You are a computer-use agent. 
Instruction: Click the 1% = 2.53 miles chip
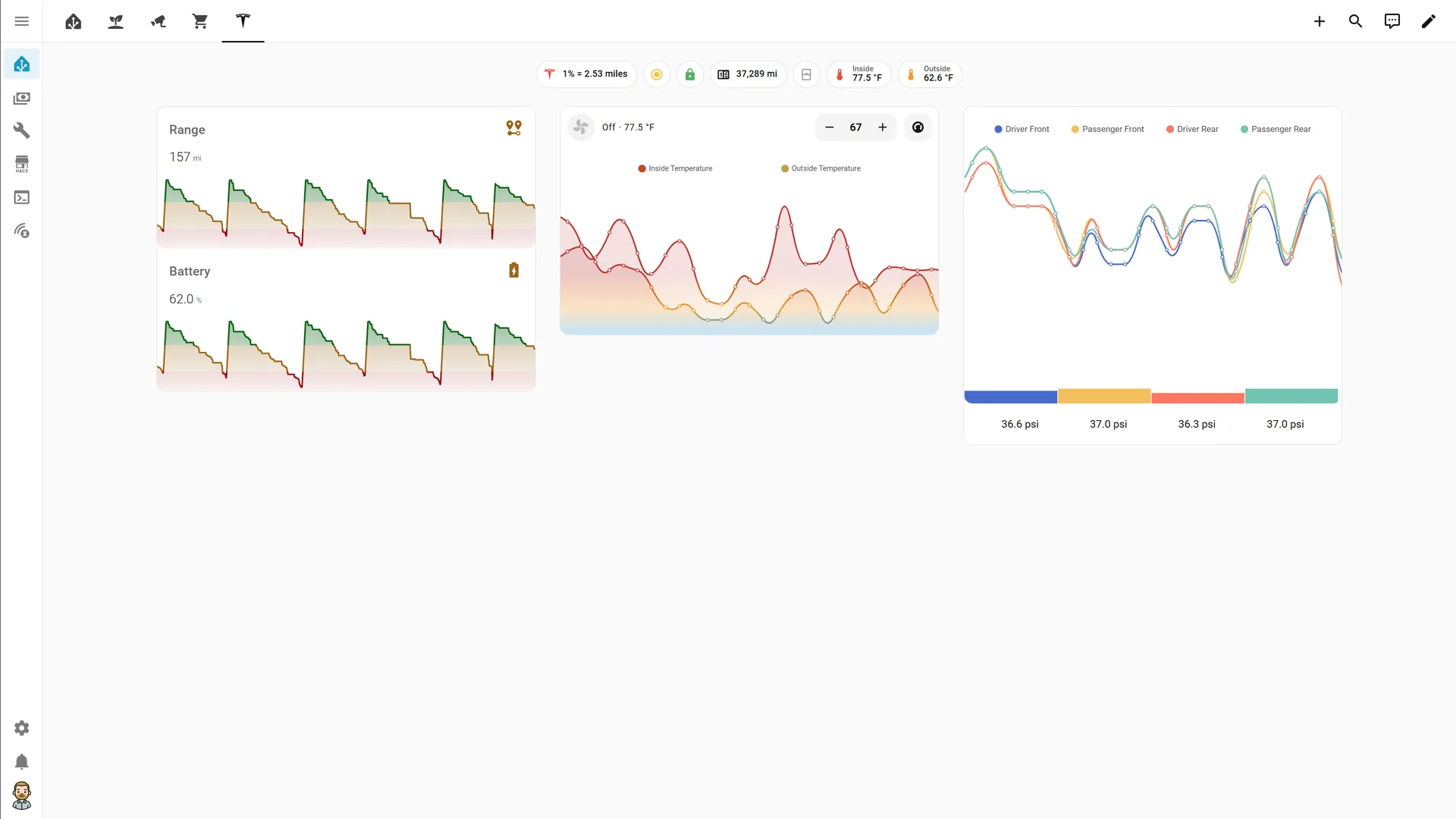[x=587, y=74]
